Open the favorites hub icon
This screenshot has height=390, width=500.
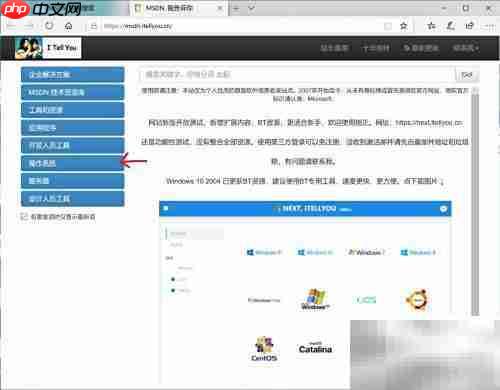[x=431, y=26]
